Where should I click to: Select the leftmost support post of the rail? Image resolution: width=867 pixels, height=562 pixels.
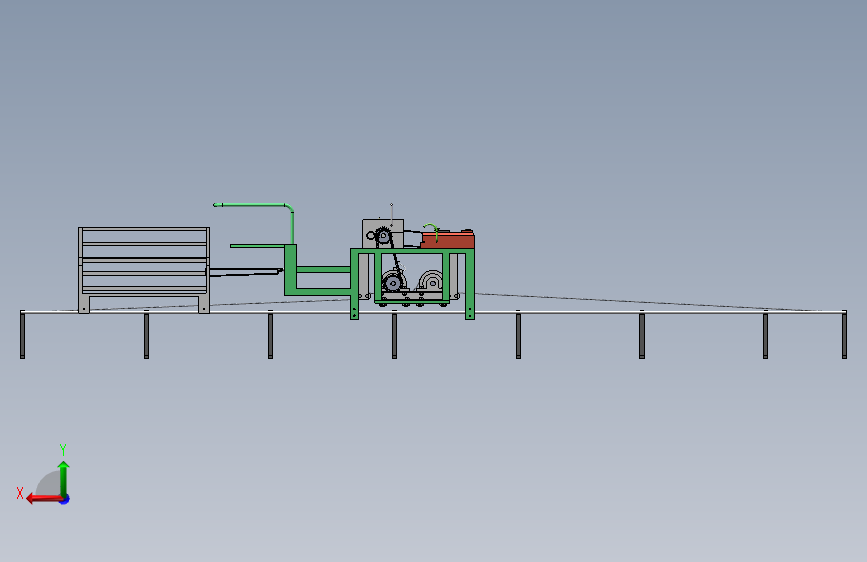click(x=22, y=335)
